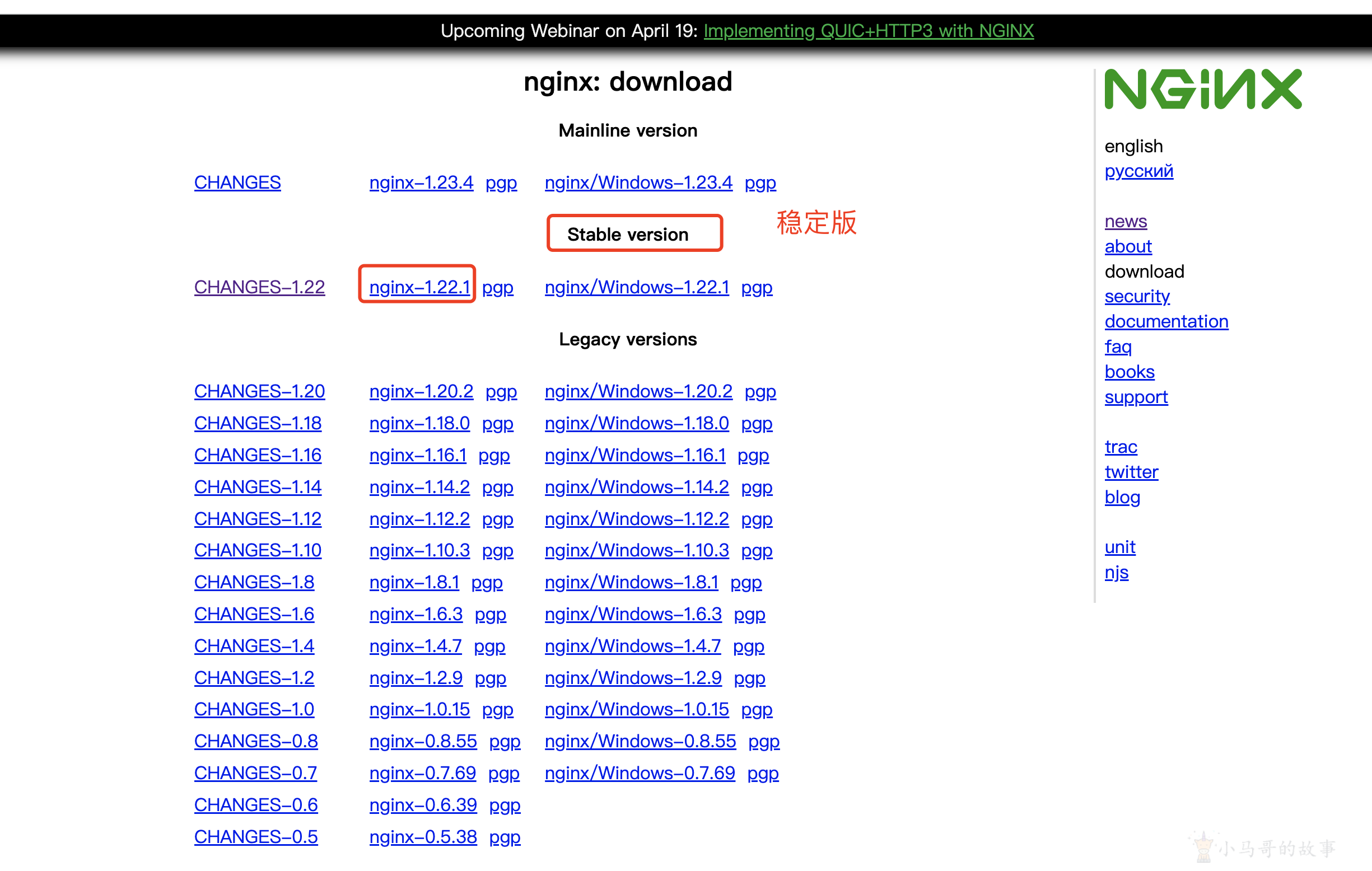1372x871 pixels.
Task: Open CHANGES-1.20 link
Action: (x=259, y=391)
